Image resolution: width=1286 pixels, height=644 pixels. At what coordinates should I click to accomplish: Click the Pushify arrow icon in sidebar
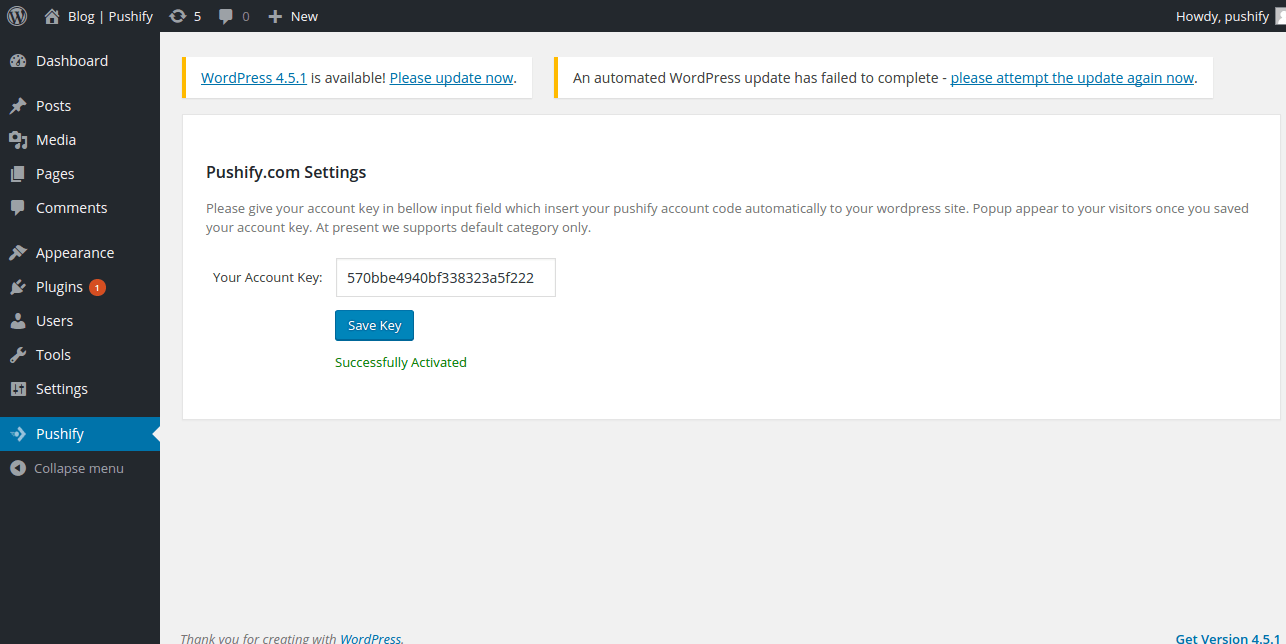(18, 434)
